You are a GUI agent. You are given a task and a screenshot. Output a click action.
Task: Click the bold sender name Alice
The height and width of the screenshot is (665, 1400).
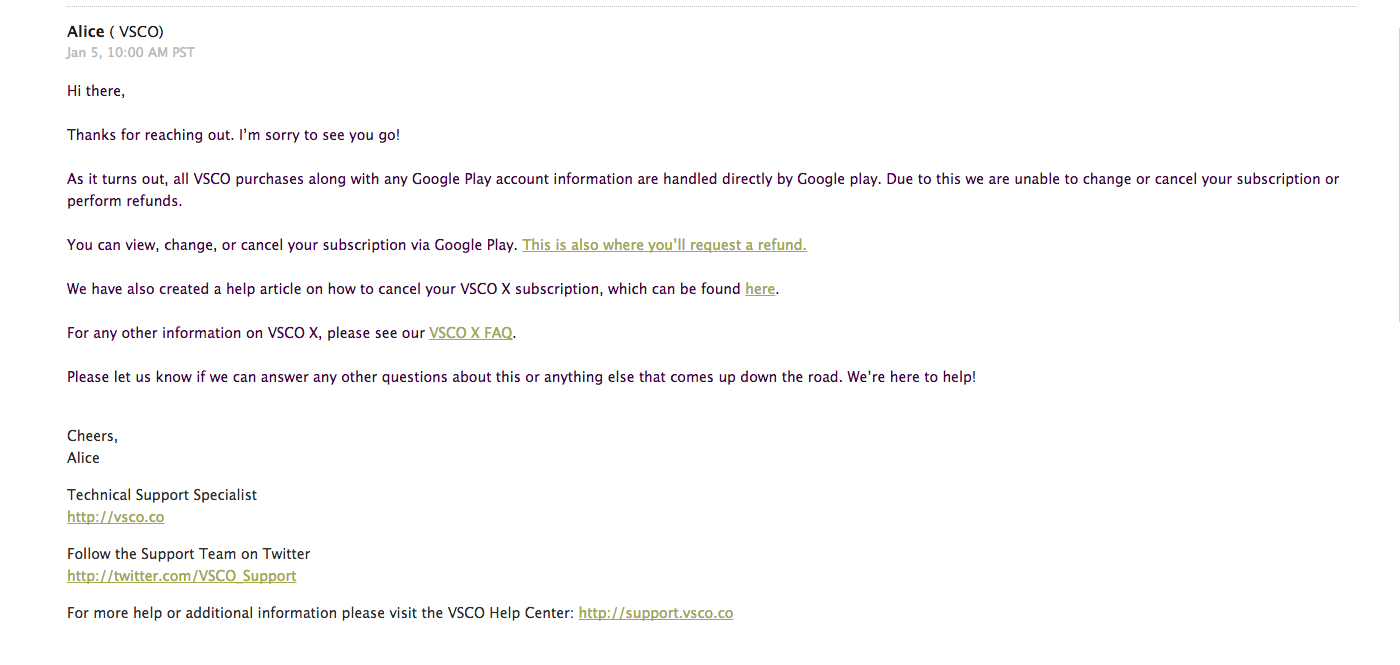pyautogui.click(x=86, y=32)
